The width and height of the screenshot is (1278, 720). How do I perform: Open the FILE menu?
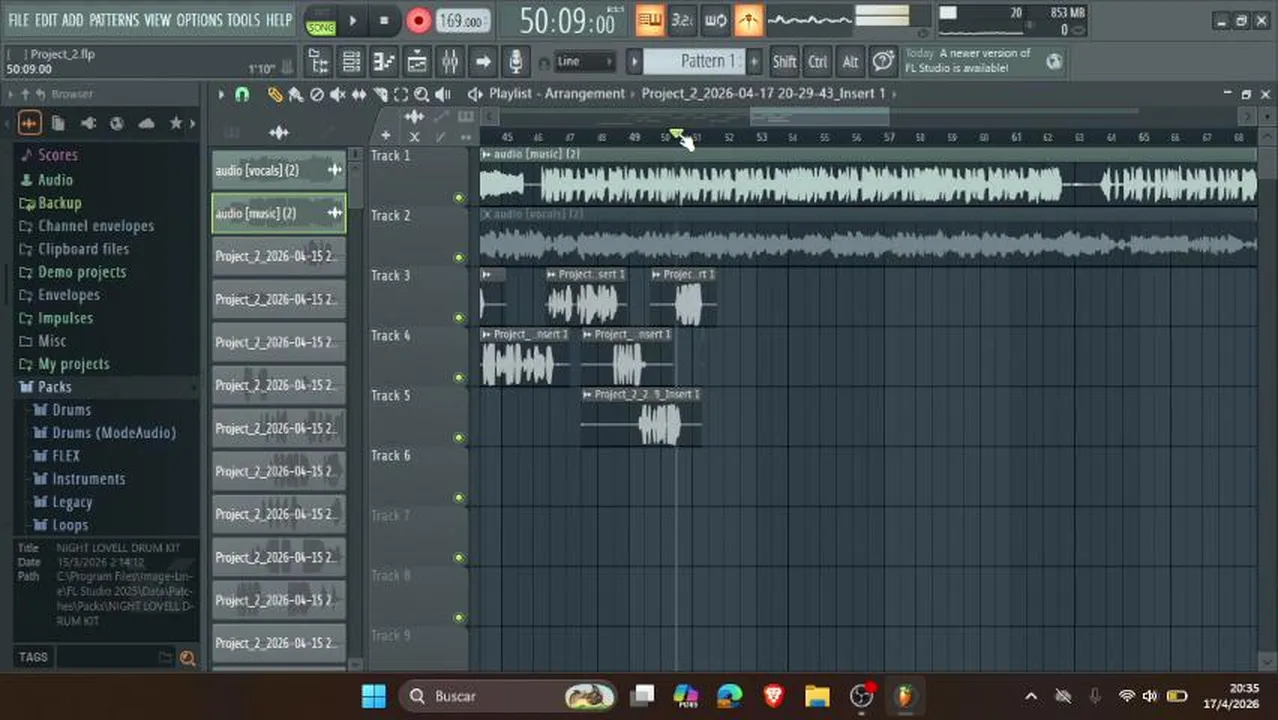click(x=19, y=20)
